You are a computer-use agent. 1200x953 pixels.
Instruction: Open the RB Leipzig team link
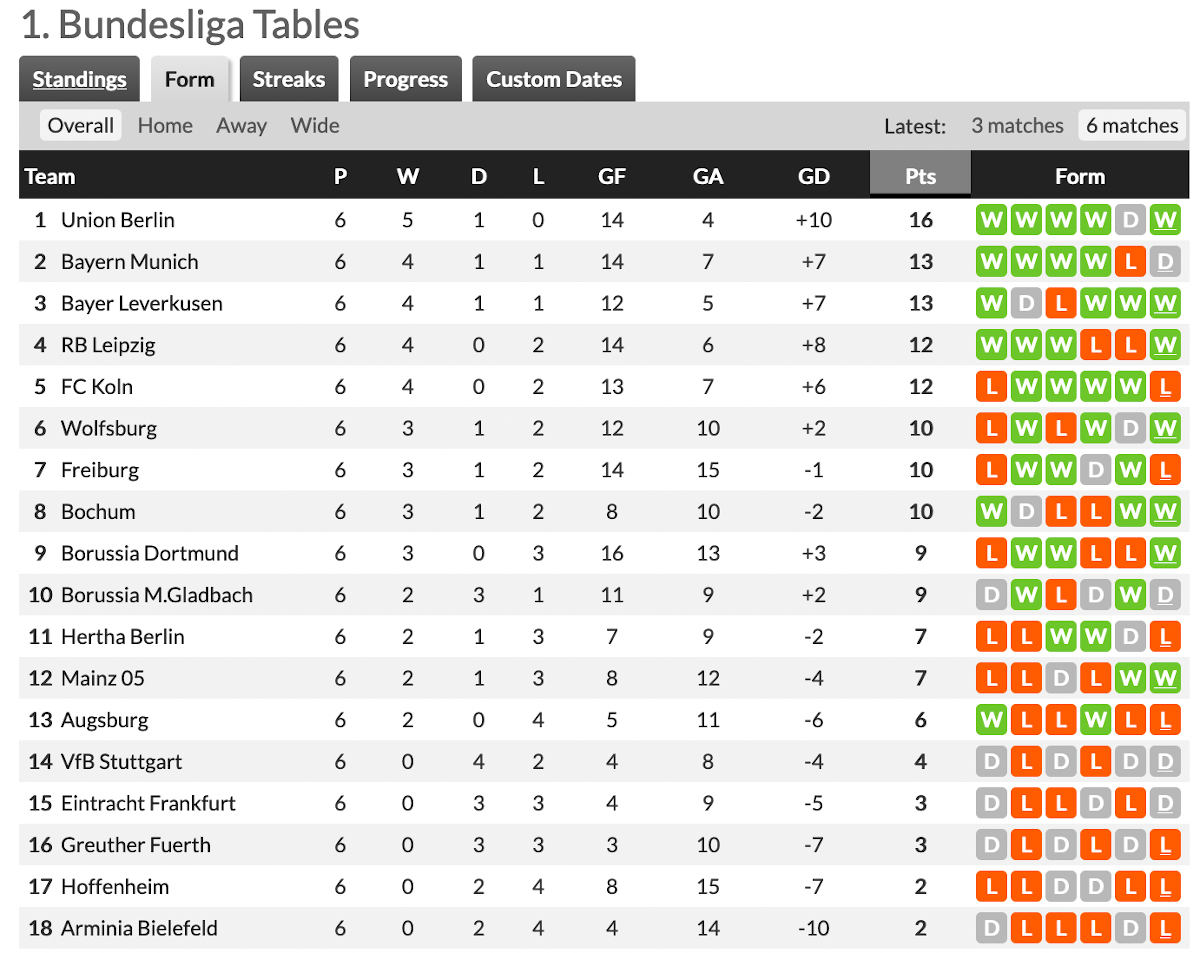point(108,345)
